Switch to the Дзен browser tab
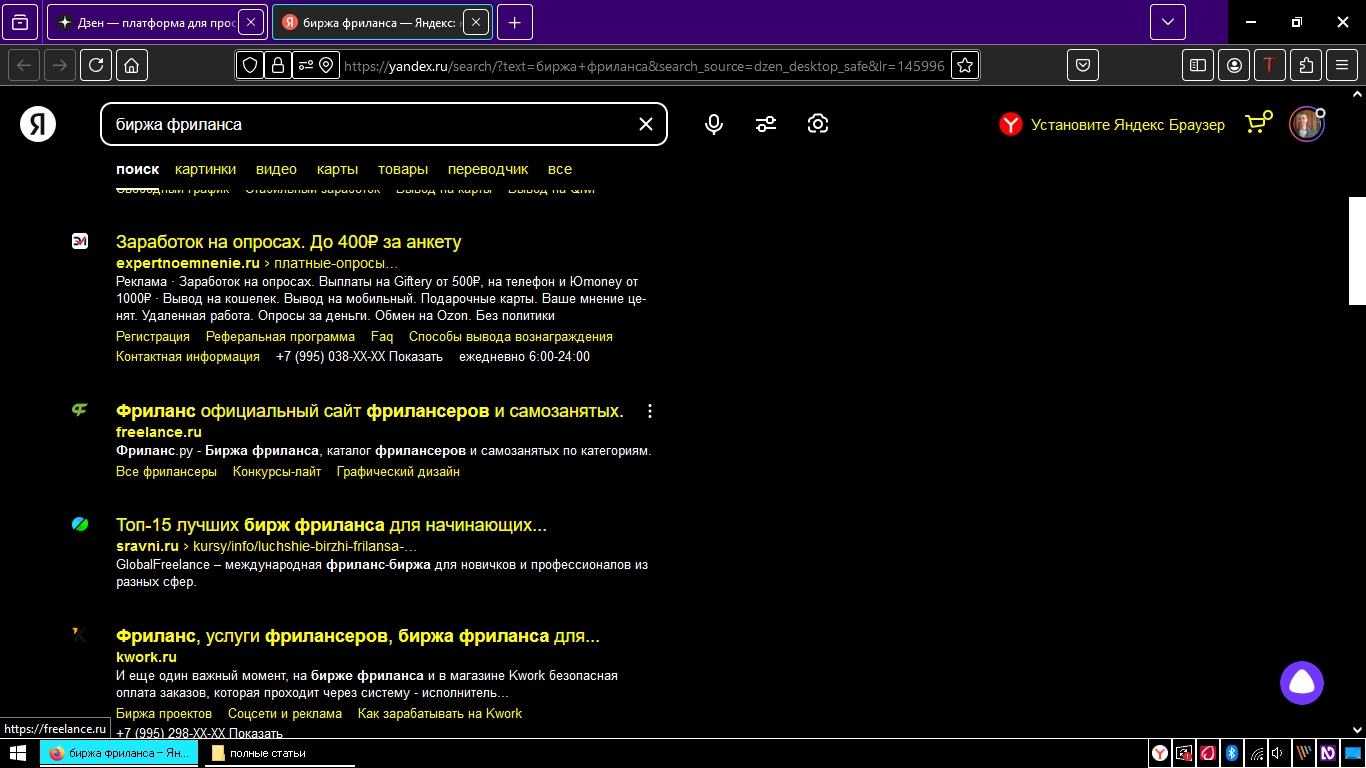Image resolution: width=1366 pixels, height=768 pixels. (x=155, y=22)
